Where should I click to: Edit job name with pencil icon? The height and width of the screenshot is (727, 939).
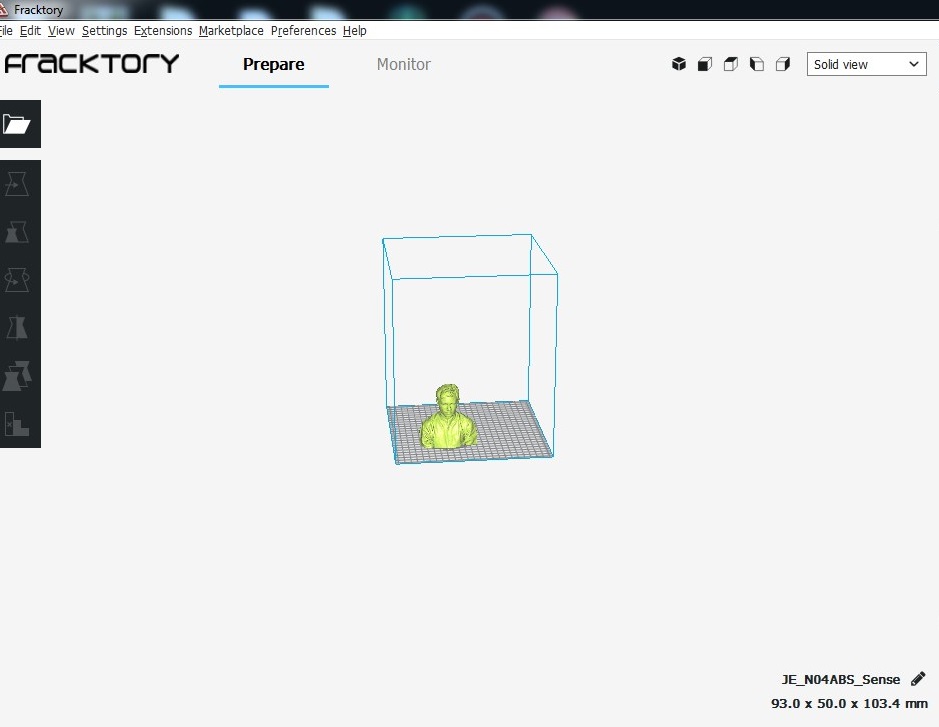coord(918,679)
